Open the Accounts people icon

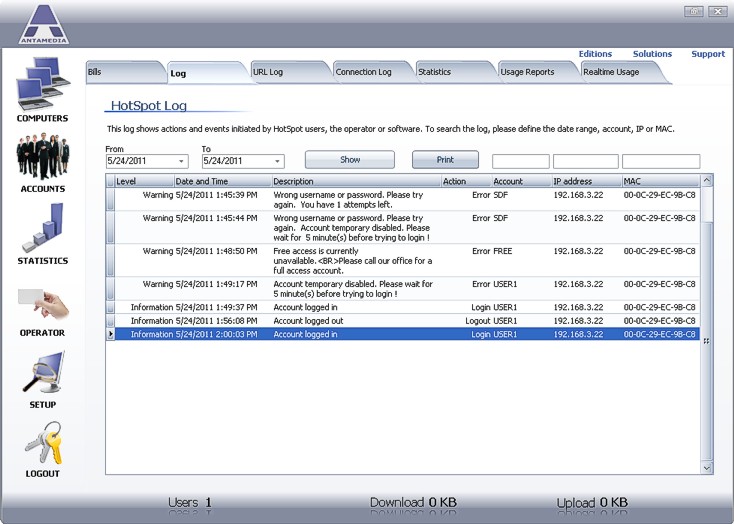click(x=42, y=156)
